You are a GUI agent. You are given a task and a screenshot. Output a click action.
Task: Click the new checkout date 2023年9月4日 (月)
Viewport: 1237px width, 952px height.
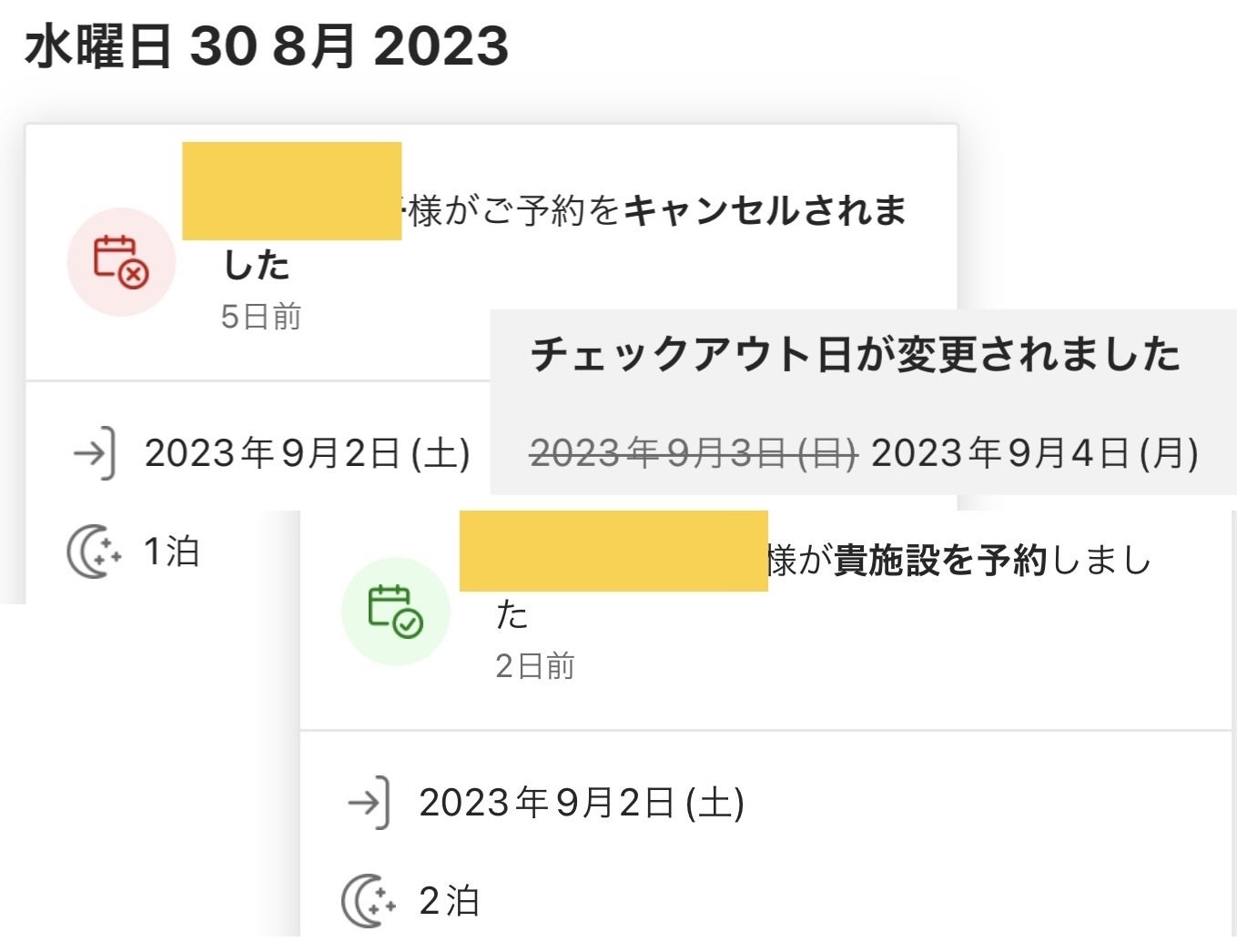[1034, 452]
